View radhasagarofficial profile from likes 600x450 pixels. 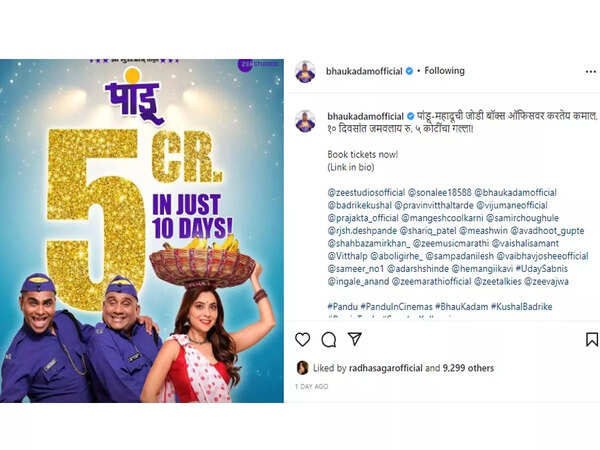click(386, 368)
